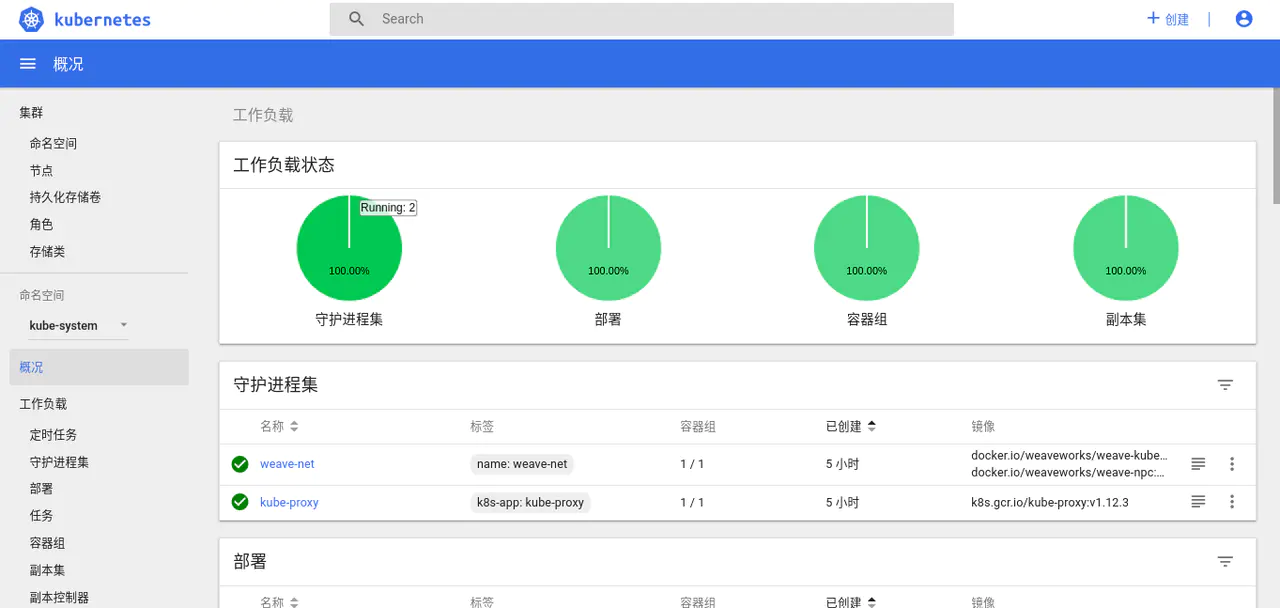
Task: Open the user account icon
Action: [x=1244, y=19]
